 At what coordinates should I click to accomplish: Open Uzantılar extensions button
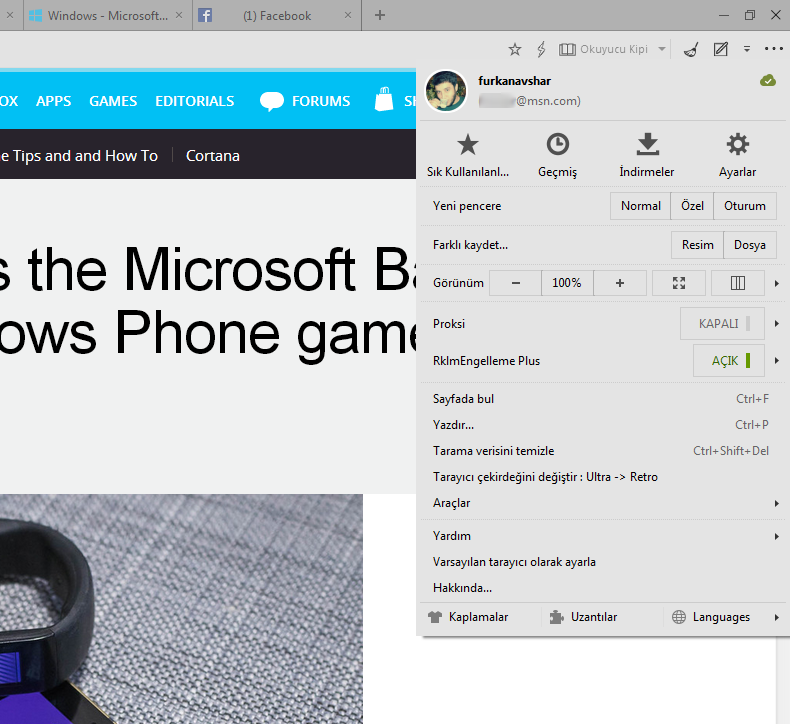pos(583,617)
